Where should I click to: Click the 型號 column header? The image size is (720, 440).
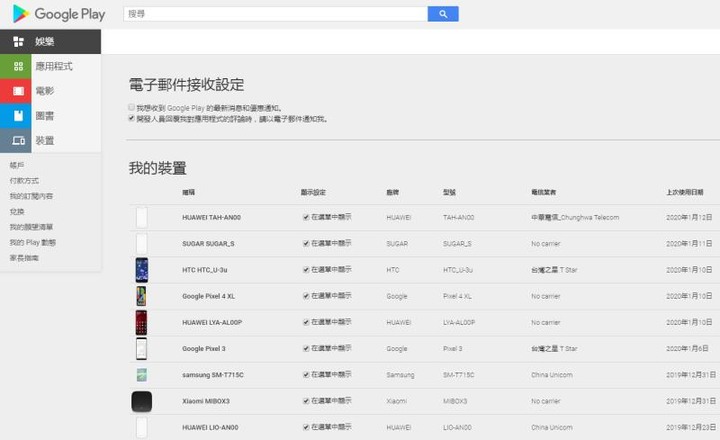pyautogui.click(x=449, y=192)
